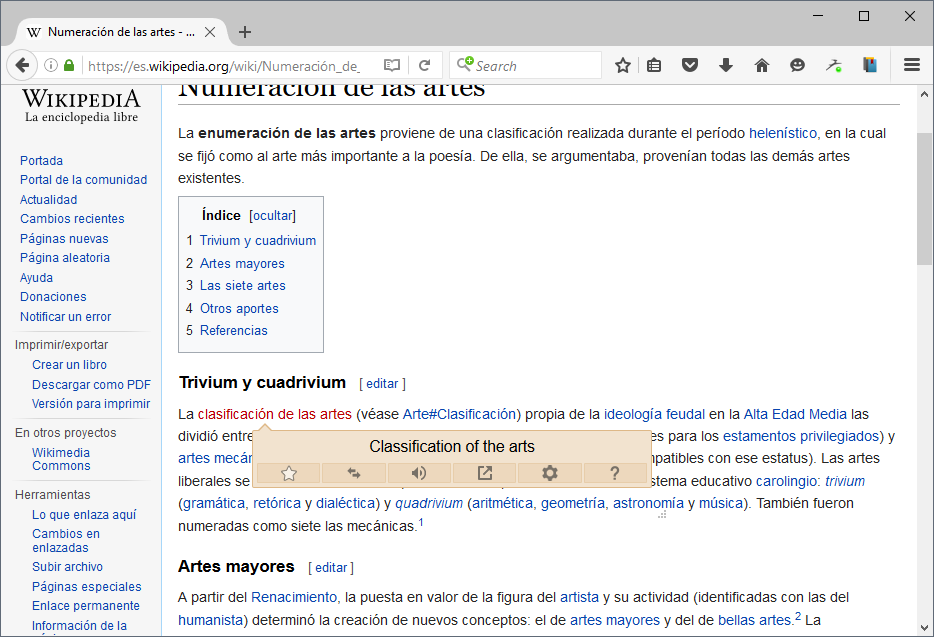
Task: Show bookmarks list from the toolbar
Action: coord(654,65)
